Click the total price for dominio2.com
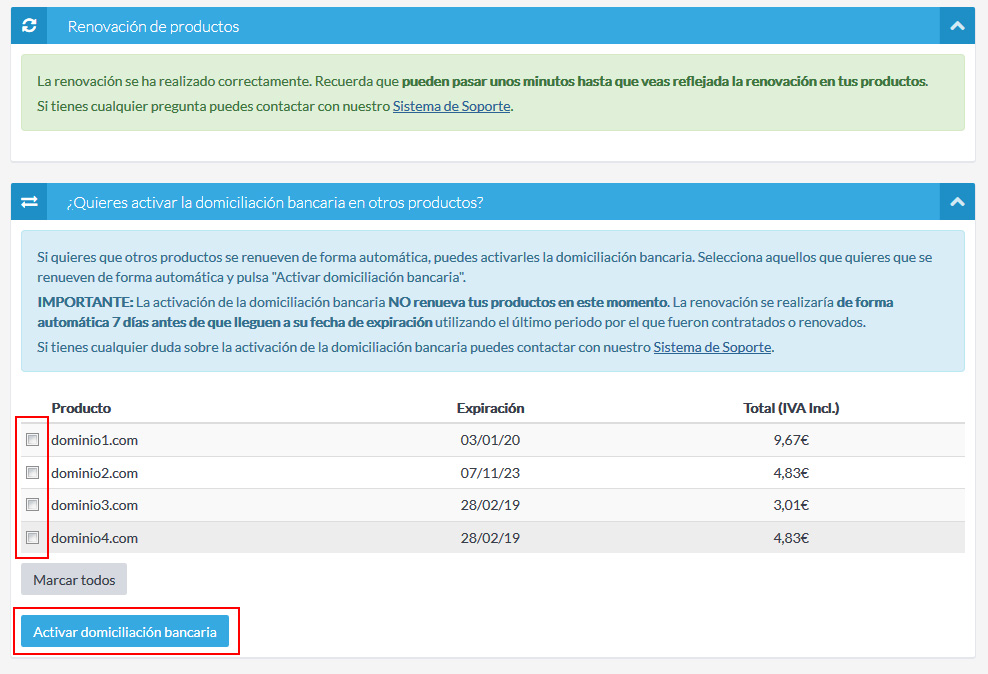 pos(790,473)
